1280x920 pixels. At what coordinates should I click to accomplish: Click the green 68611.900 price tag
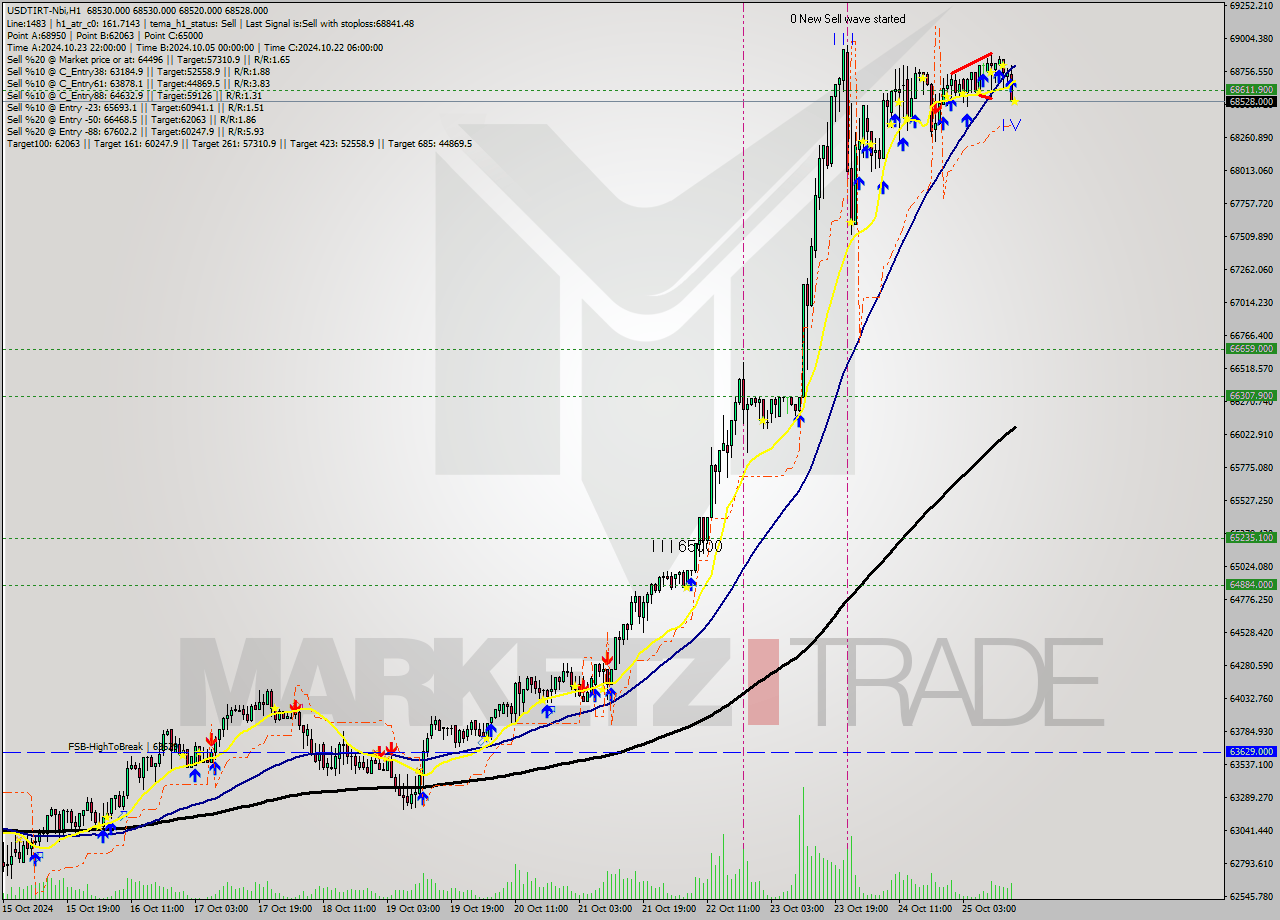click(1251, 90)
